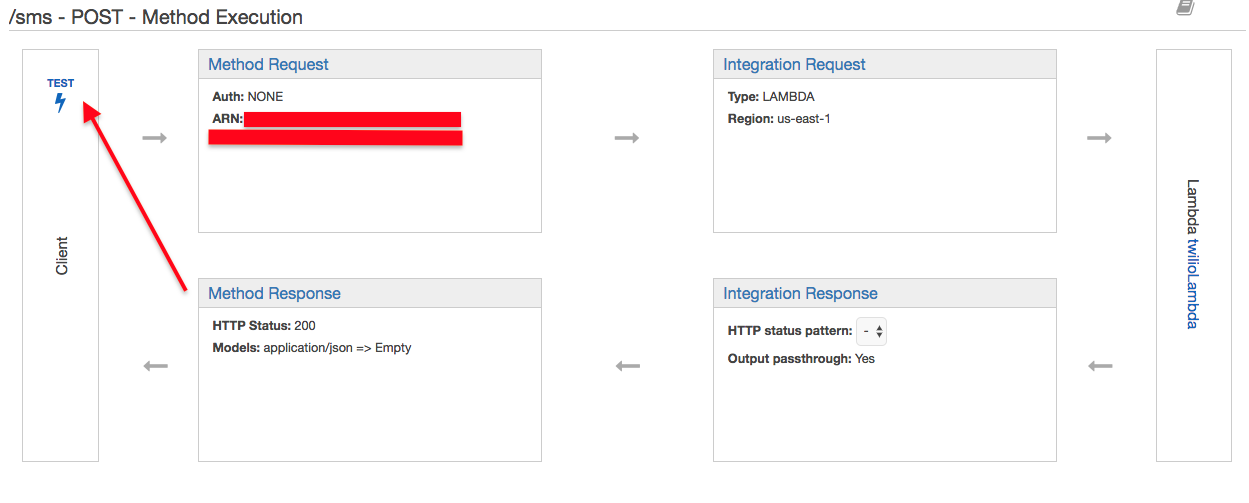Click arrow between Method and Integration Request
The height and width of the screenshot is (503, 1249).
click(626, 137)
